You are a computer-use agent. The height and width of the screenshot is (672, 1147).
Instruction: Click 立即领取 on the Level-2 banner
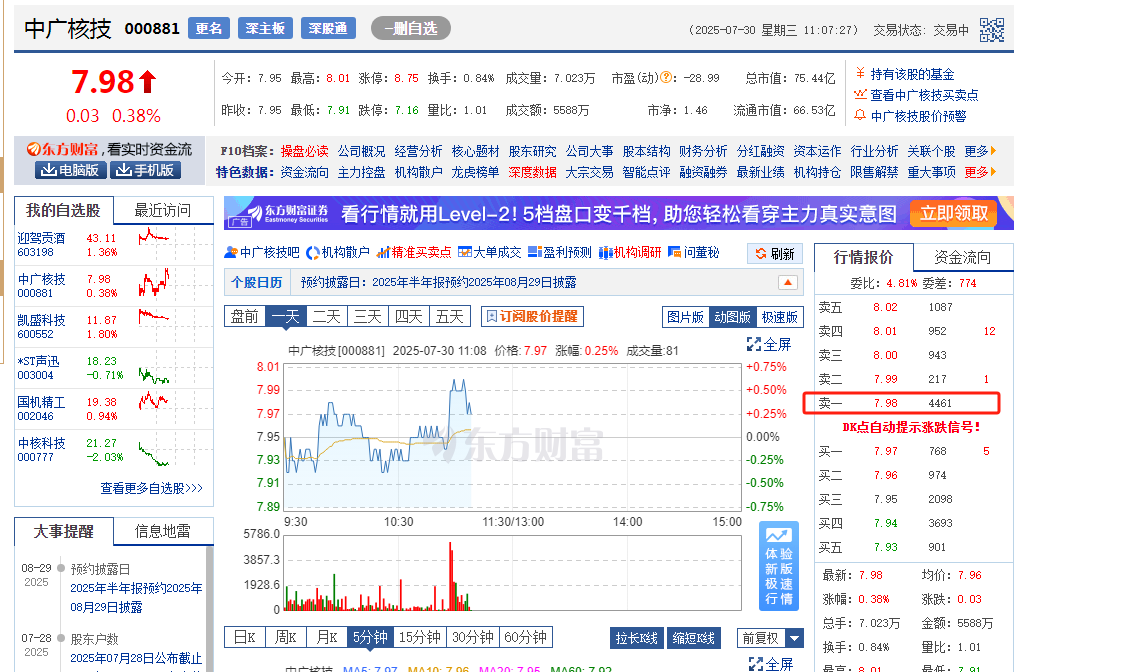click(x=954, y=214)
